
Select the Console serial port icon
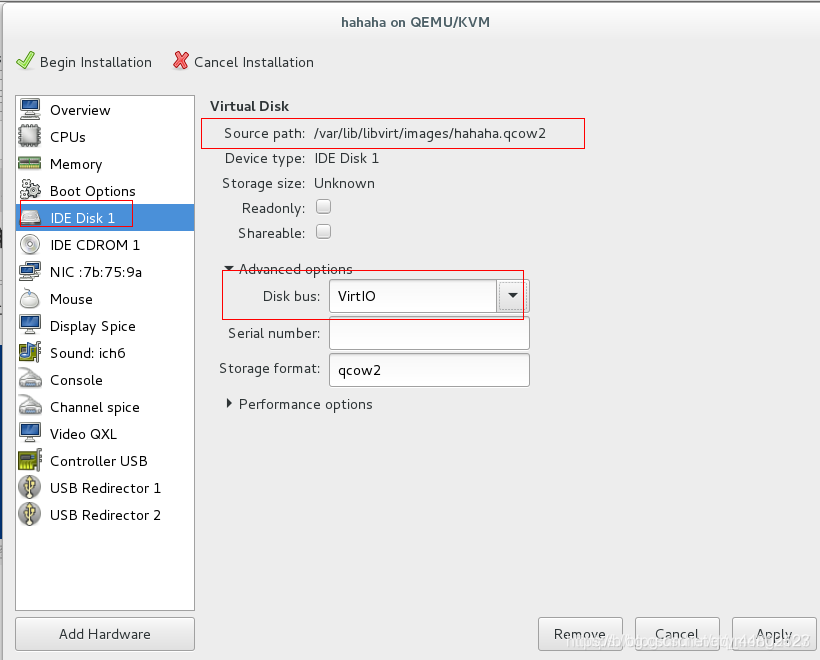(x=30, y=379)
